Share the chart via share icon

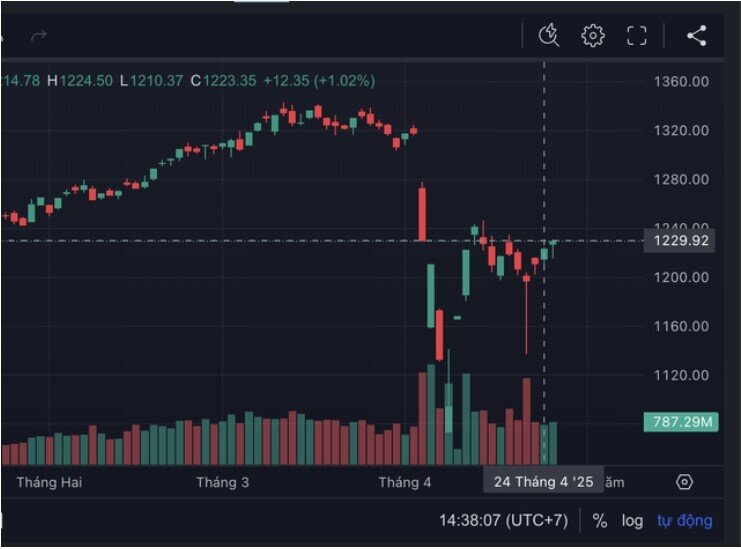[697, 35]
